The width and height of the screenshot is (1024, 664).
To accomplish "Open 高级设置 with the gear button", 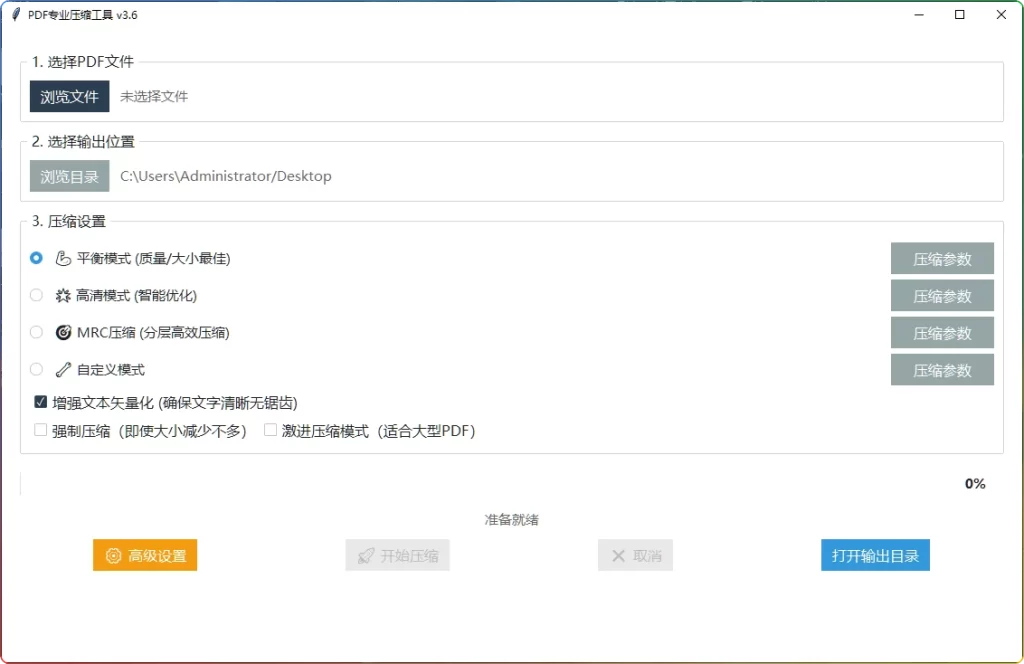I will [x=145, y=556].
